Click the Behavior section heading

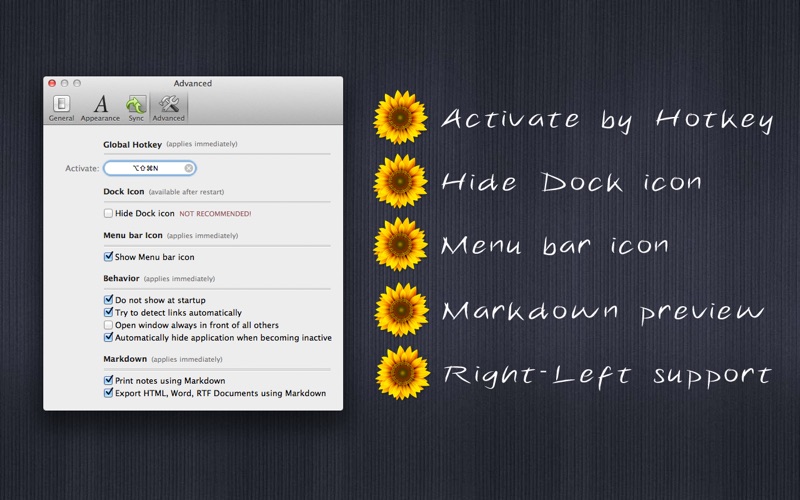coord(121,278)
